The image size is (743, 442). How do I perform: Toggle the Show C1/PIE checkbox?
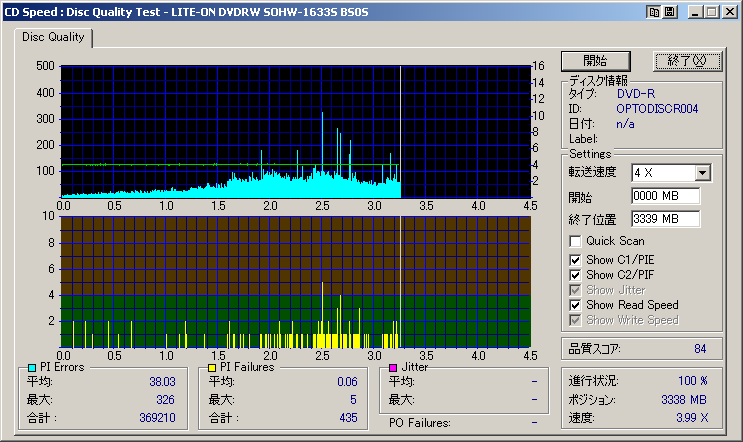point(575,260)
